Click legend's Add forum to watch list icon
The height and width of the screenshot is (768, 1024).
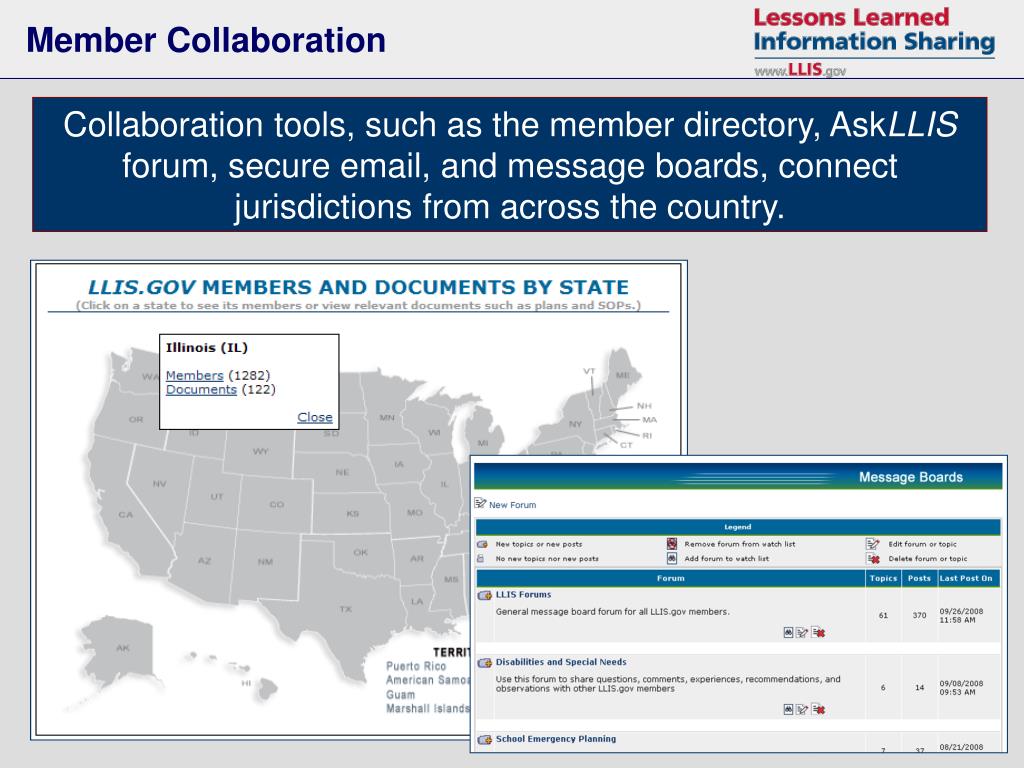pos(672,558)
